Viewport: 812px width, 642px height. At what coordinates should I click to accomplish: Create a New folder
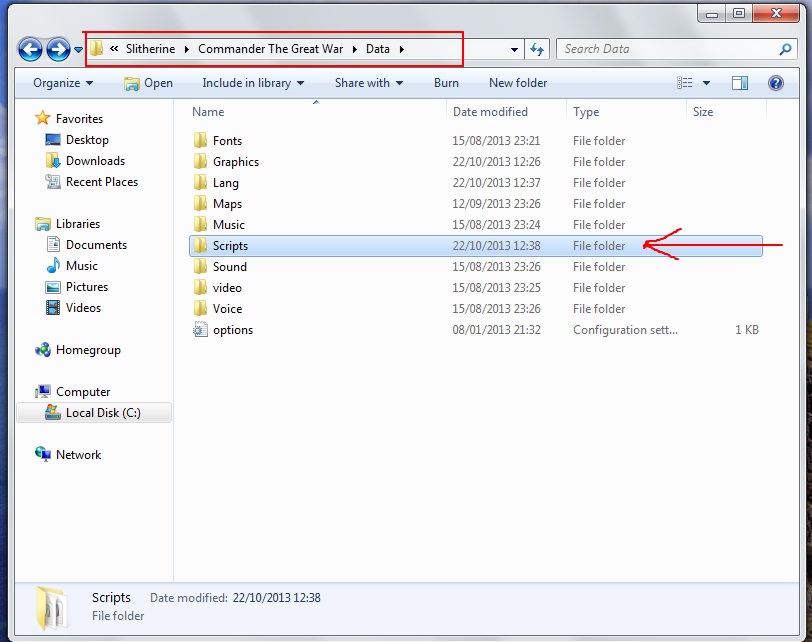pos(518,83)
